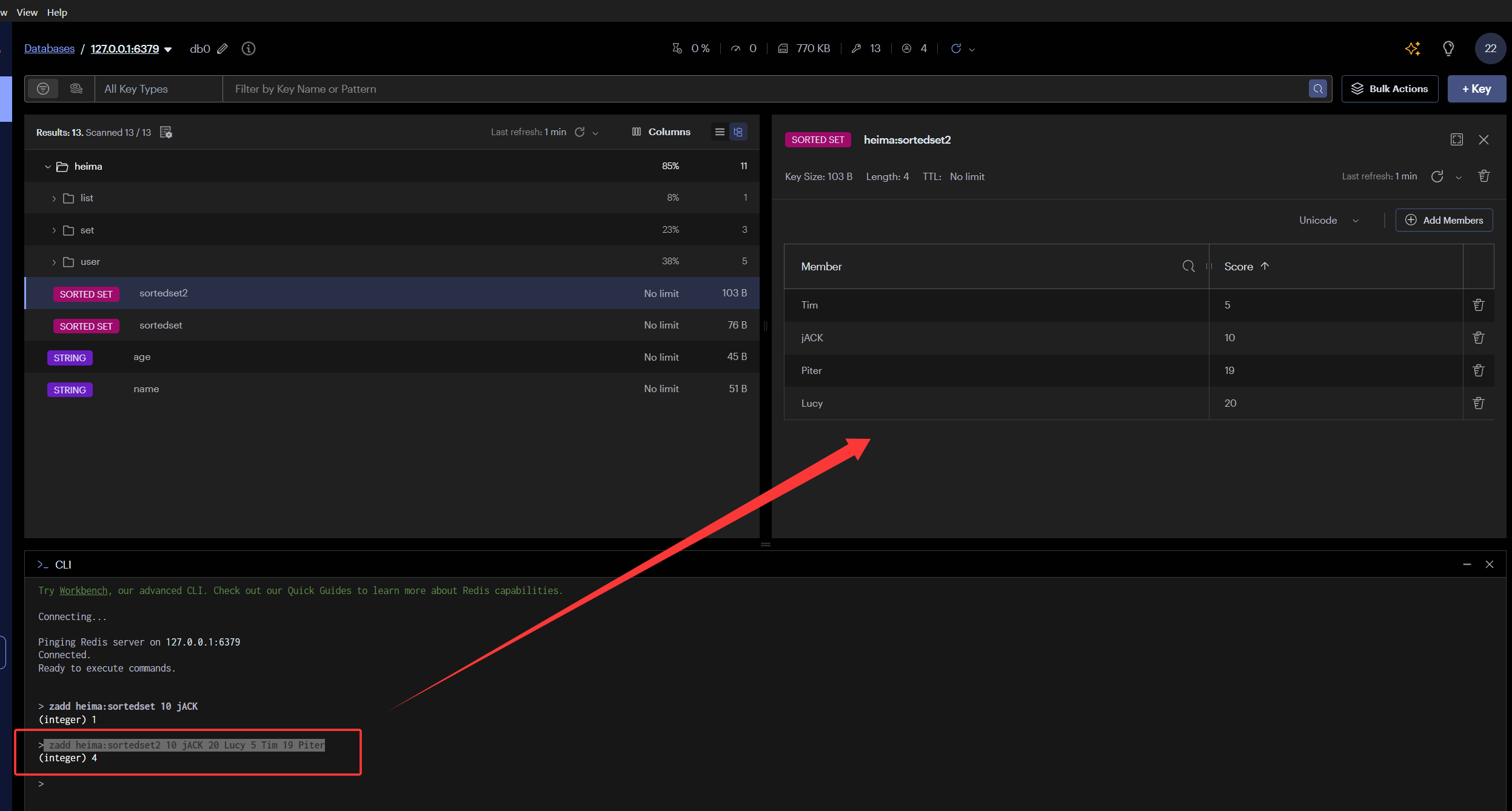This screenshot has height=811, width=1512.
Task: Click the Add Members button
Action: [1444, 221]
